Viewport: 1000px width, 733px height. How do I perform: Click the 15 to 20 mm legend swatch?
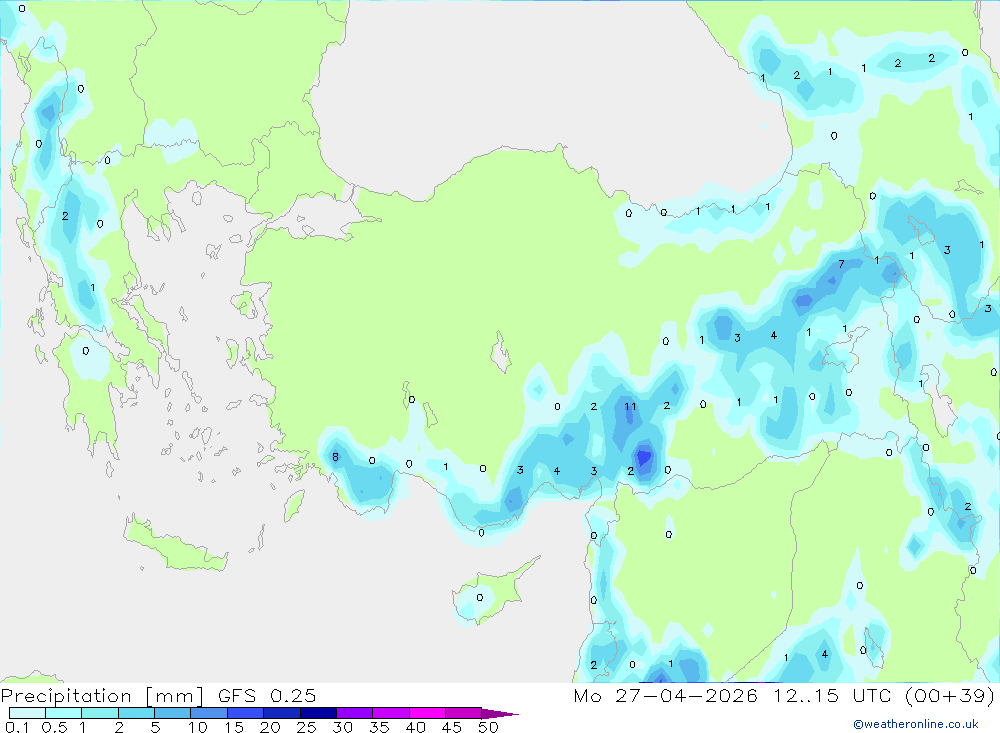click(x=245, y=713)
